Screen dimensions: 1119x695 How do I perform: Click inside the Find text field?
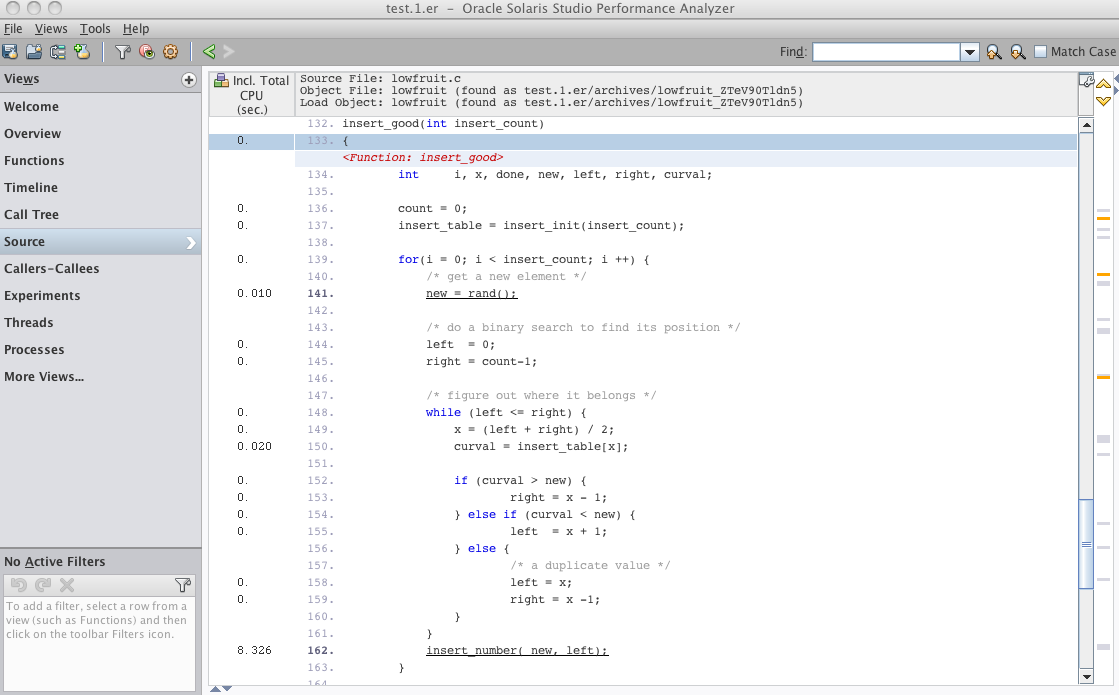[886, 52]
